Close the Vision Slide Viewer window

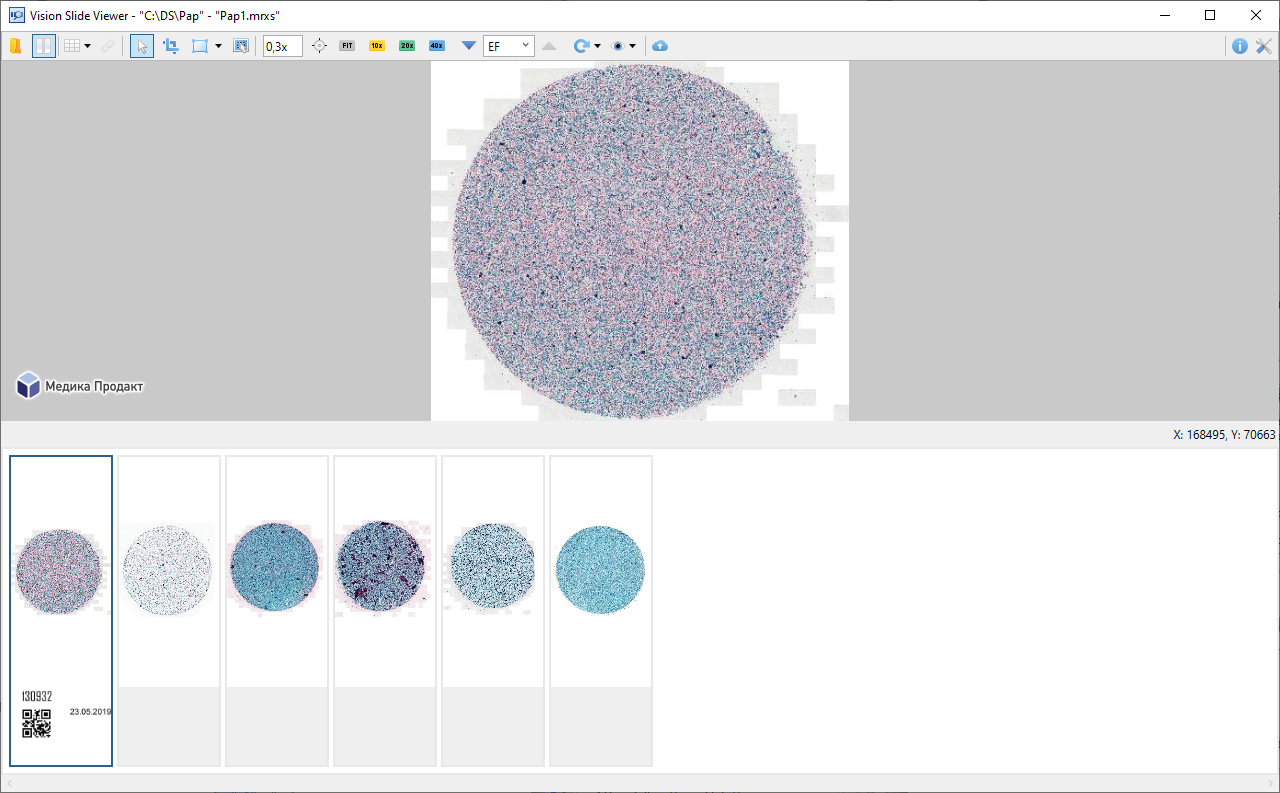pyautogui.click(x=1256, y=15)
